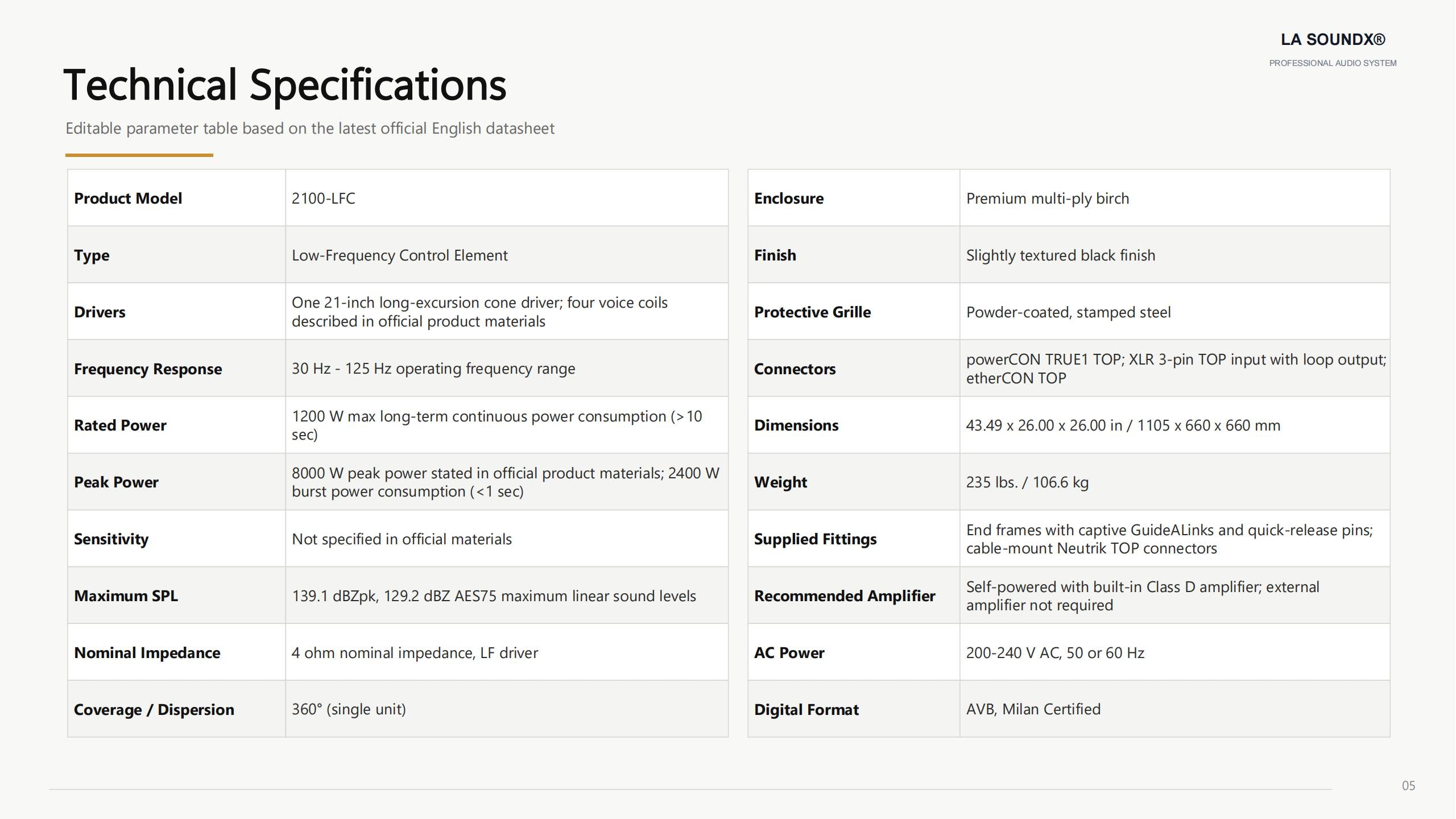Select the 'Rated Power' label cell
This screenshot has height=819, width=1456.
coord(176,425)
